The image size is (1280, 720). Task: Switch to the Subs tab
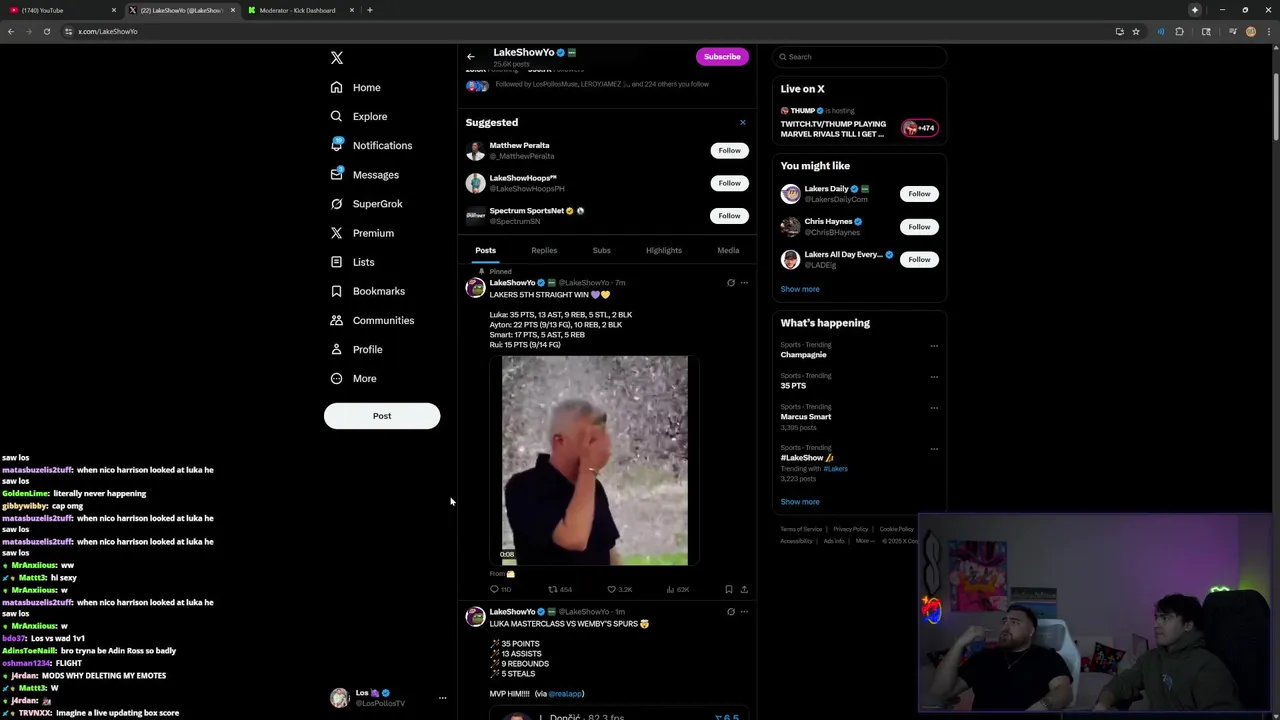click(601, 250)
